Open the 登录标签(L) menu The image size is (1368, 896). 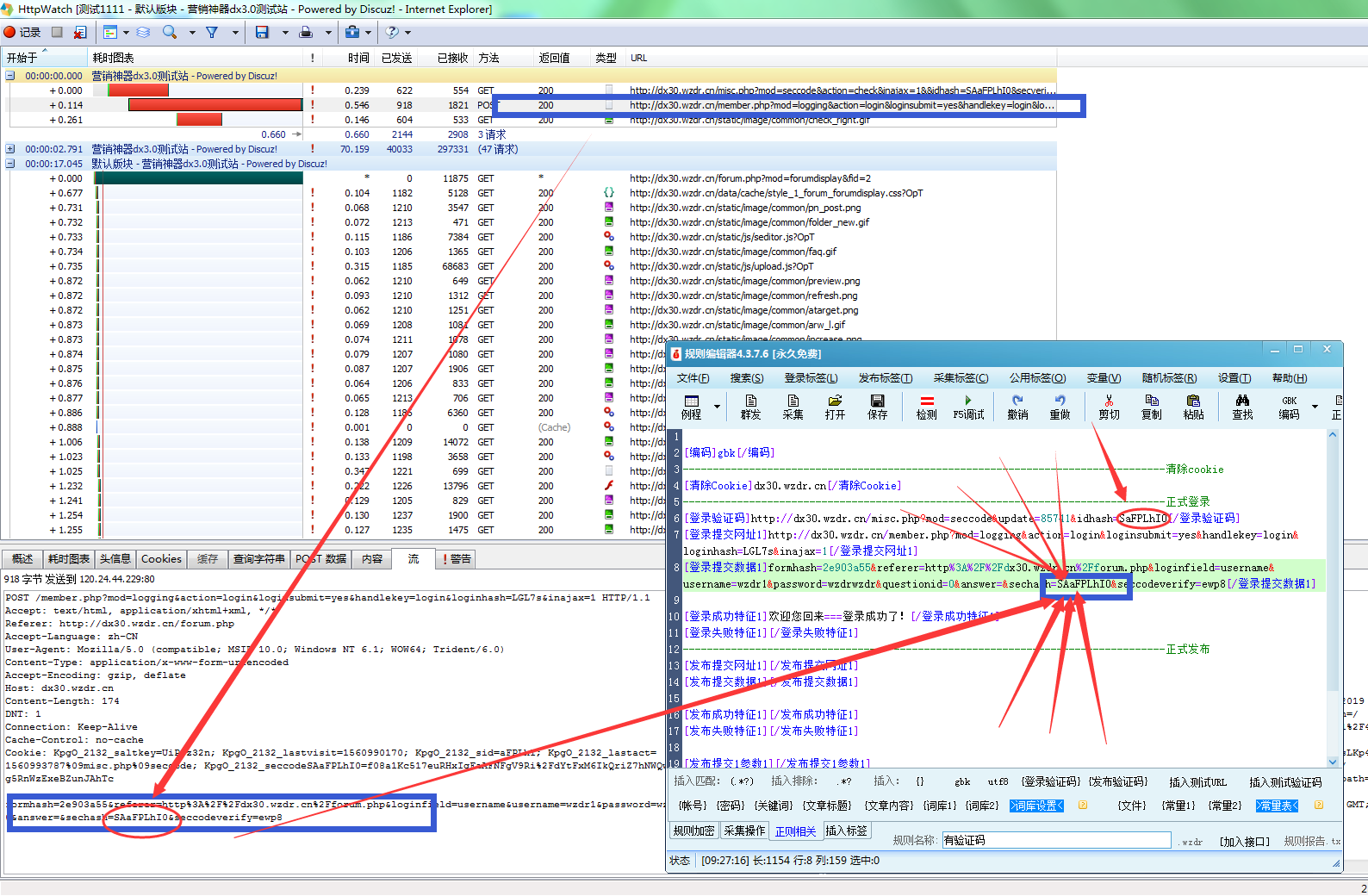[811, 378]
